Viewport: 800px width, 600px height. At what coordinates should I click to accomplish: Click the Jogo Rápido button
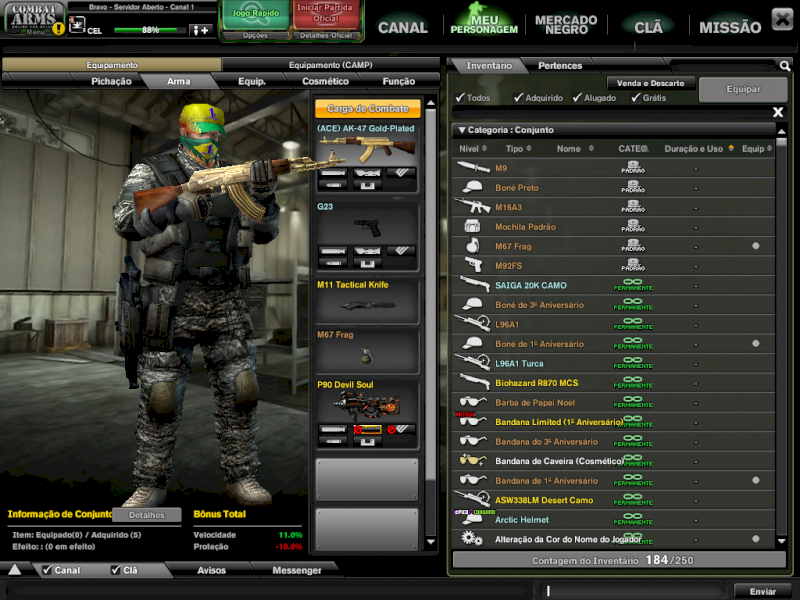coord(256,16)
